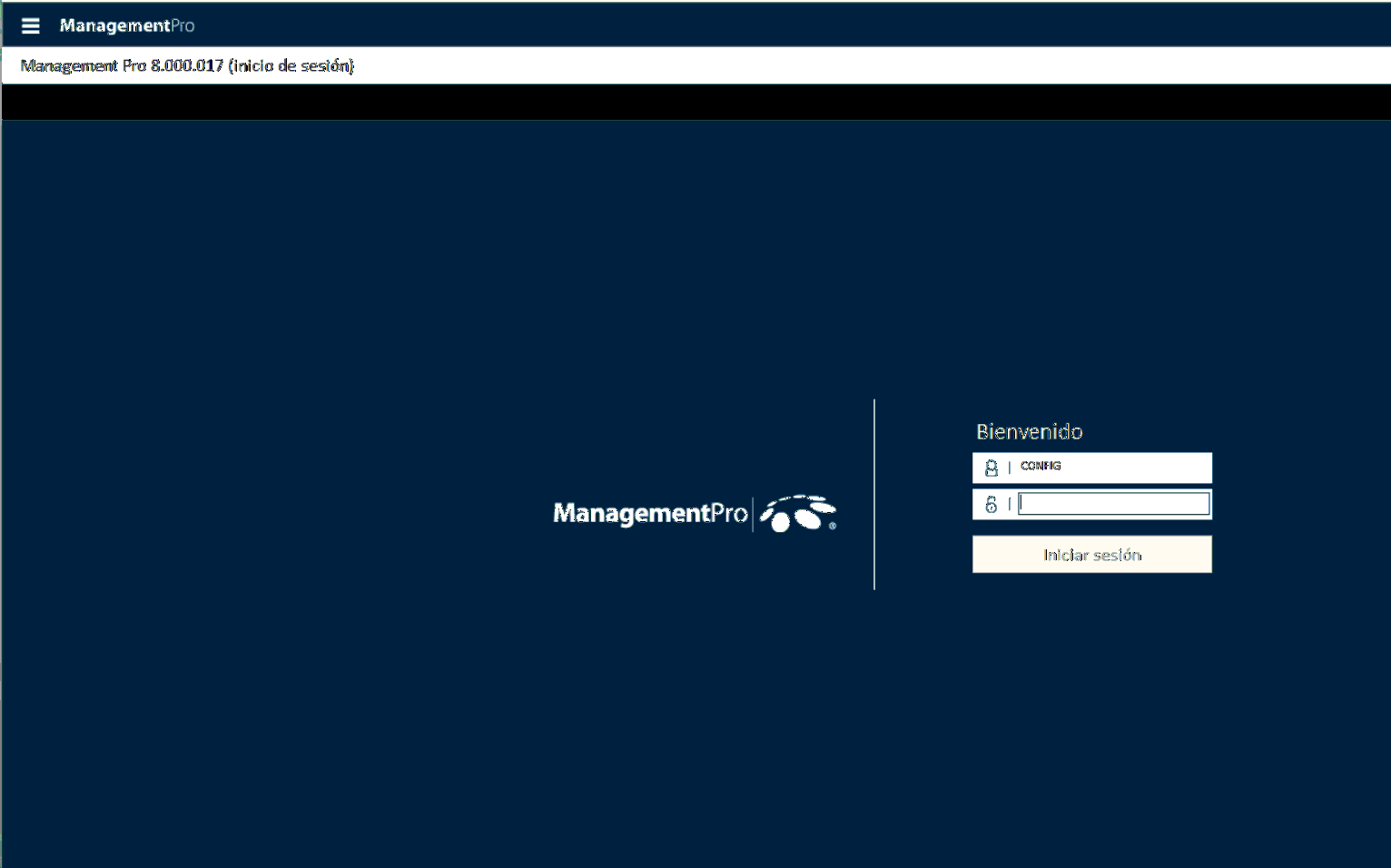Click the user silhouette icon beside CONFIG

click(991, 468)
